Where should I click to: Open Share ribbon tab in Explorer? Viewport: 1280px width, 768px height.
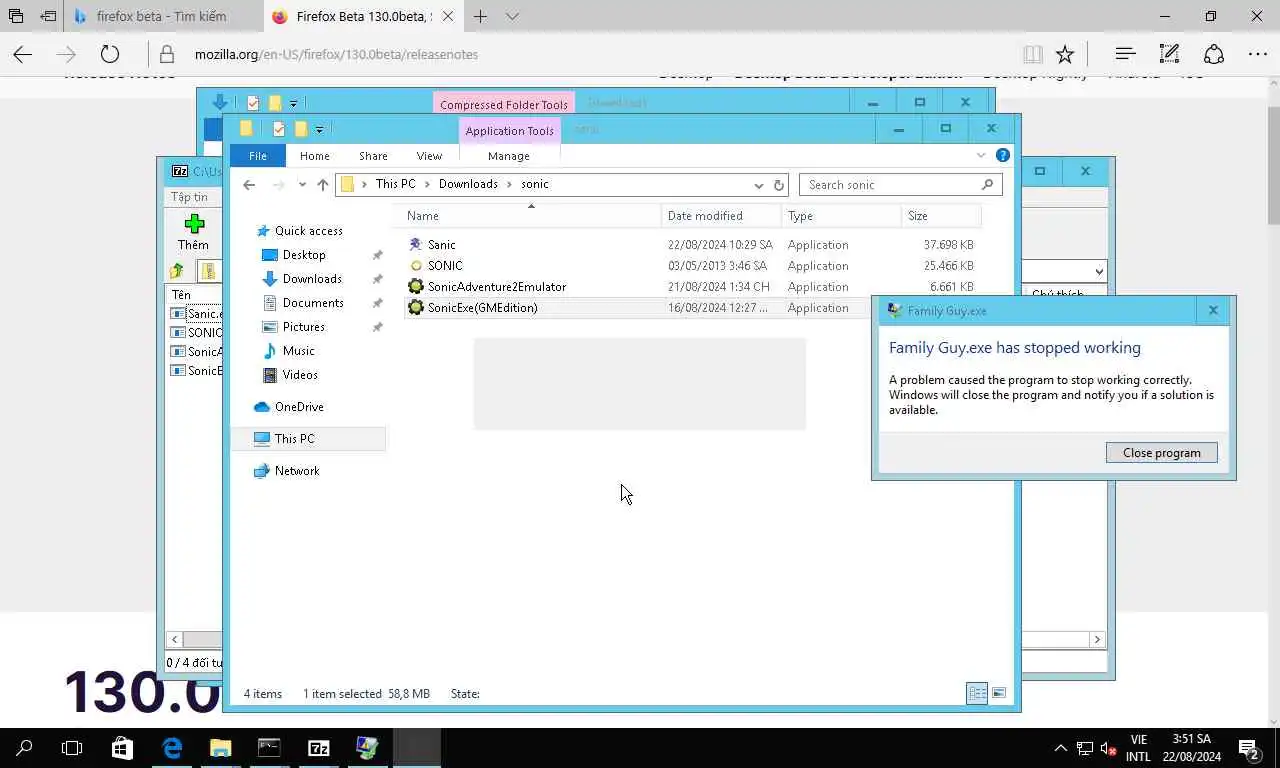[373, 156]
